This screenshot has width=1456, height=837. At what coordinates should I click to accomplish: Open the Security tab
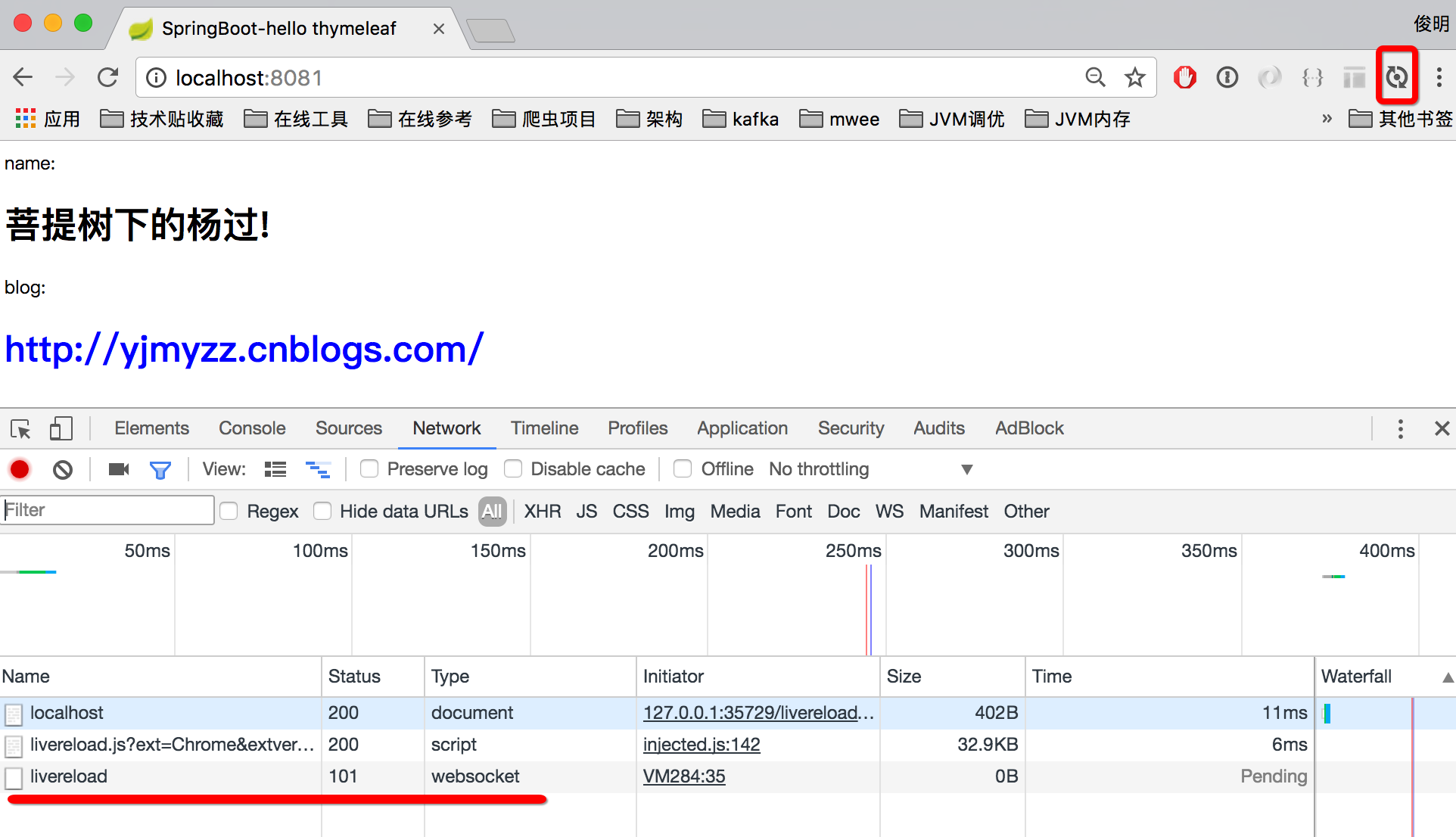[851, 428]
